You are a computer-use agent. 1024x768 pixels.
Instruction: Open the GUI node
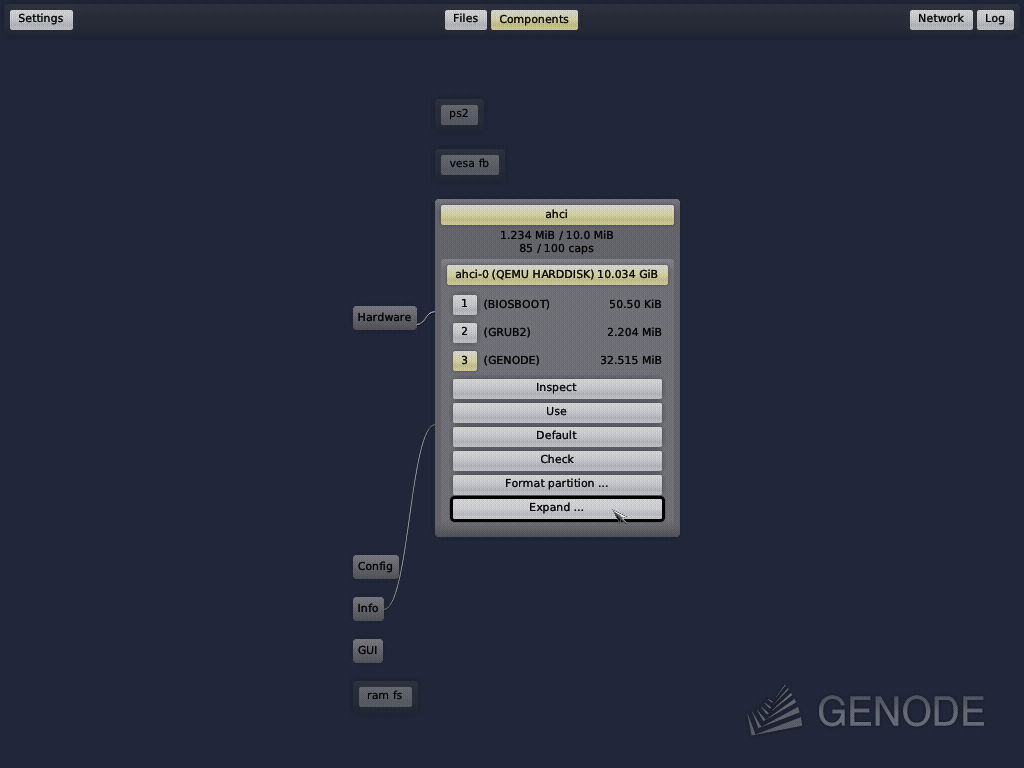tap(367, 650)
